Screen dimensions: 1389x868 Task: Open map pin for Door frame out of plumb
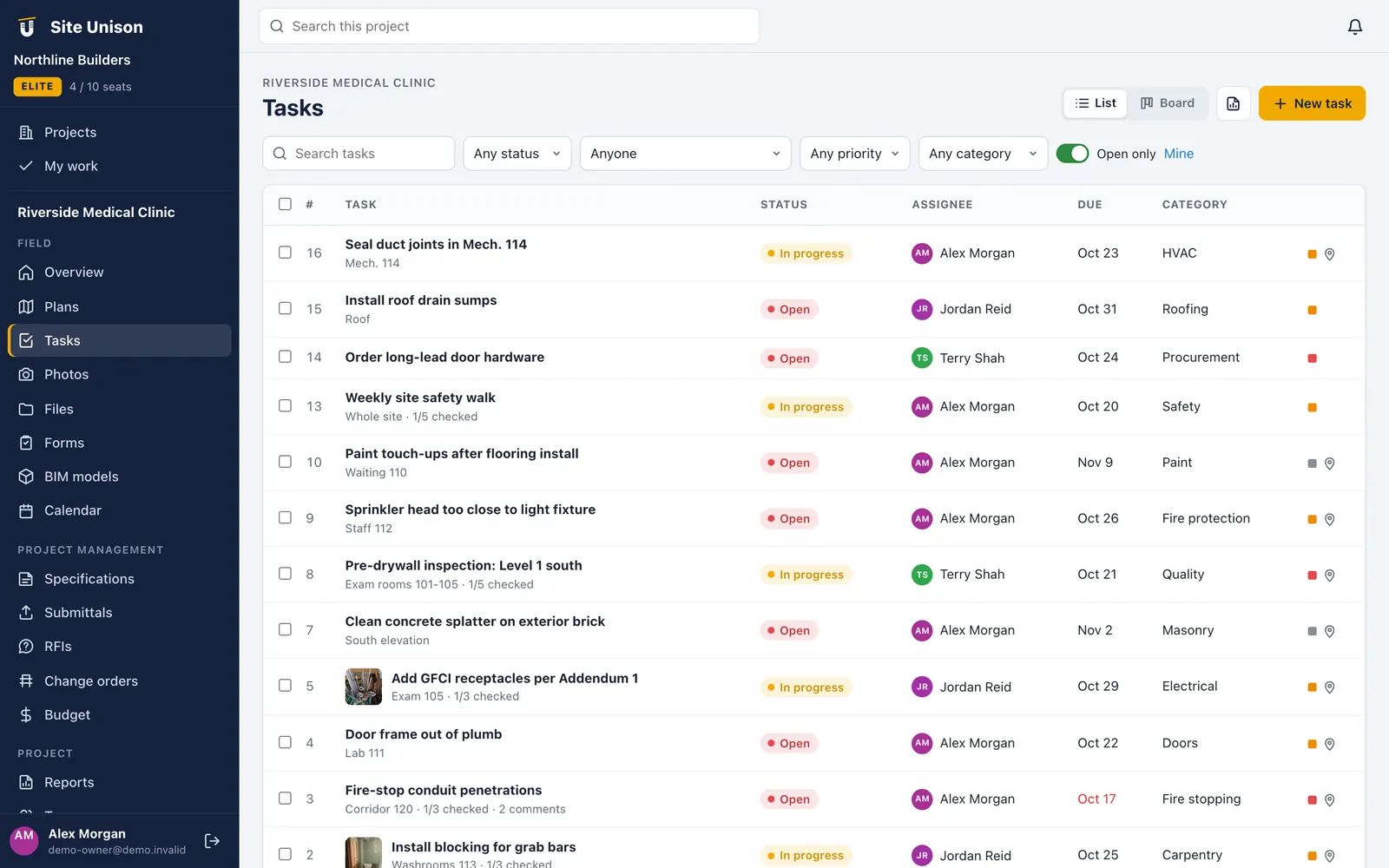coord(1329,744)
